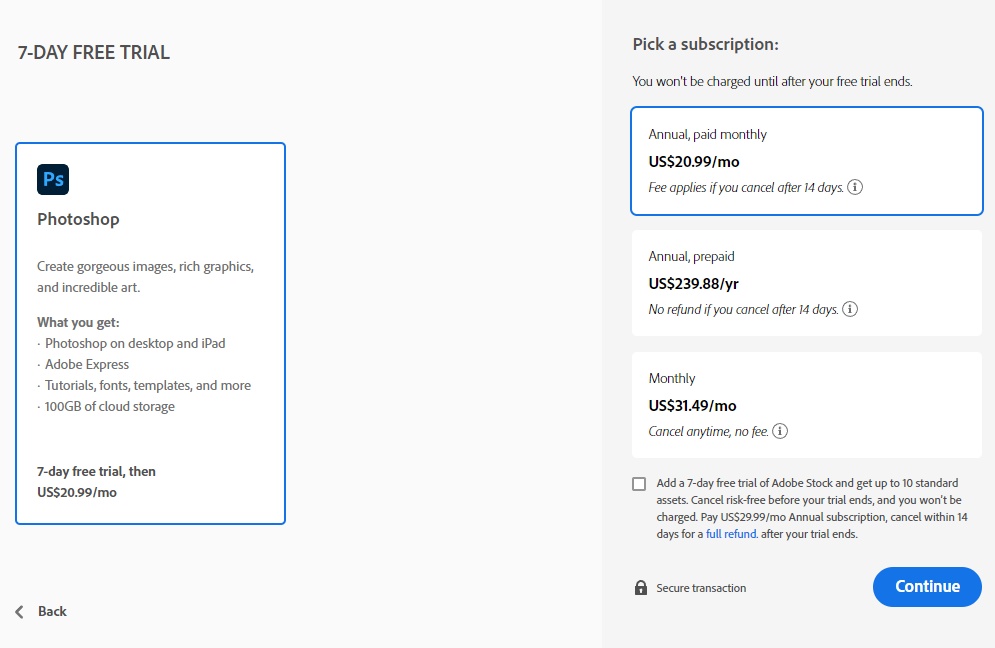995x648 pixels.
Task: Enable the Adobe Stock free trial checkbox
Action: coord(639,484)
